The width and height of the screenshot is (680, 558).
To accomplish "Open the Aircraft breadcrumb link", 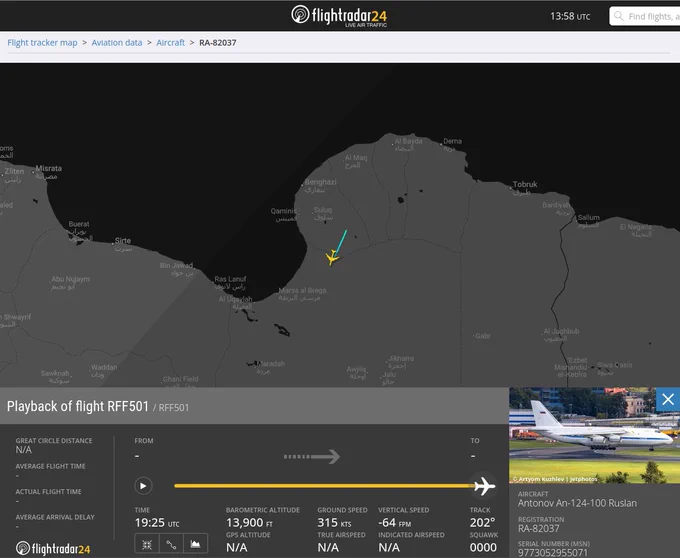I will pos(170,42).
